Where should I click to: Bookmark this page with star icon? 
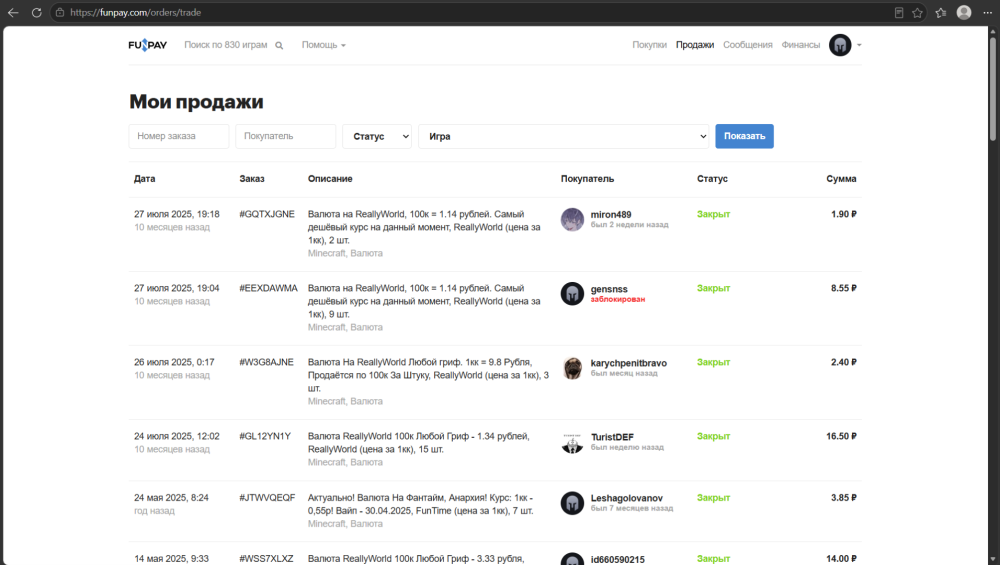(917, 13)
